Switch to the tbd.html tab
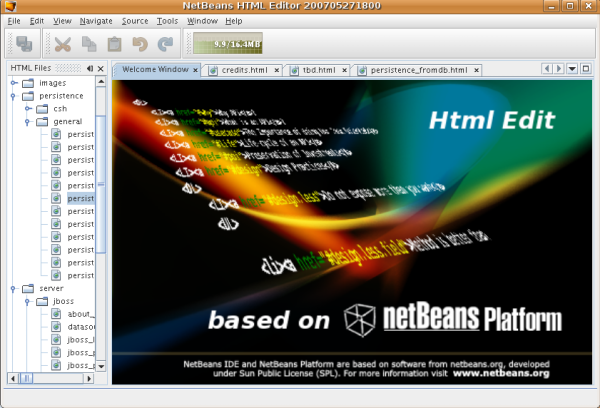The width and height of the screenshot is (600, 408). pos(319,70)
